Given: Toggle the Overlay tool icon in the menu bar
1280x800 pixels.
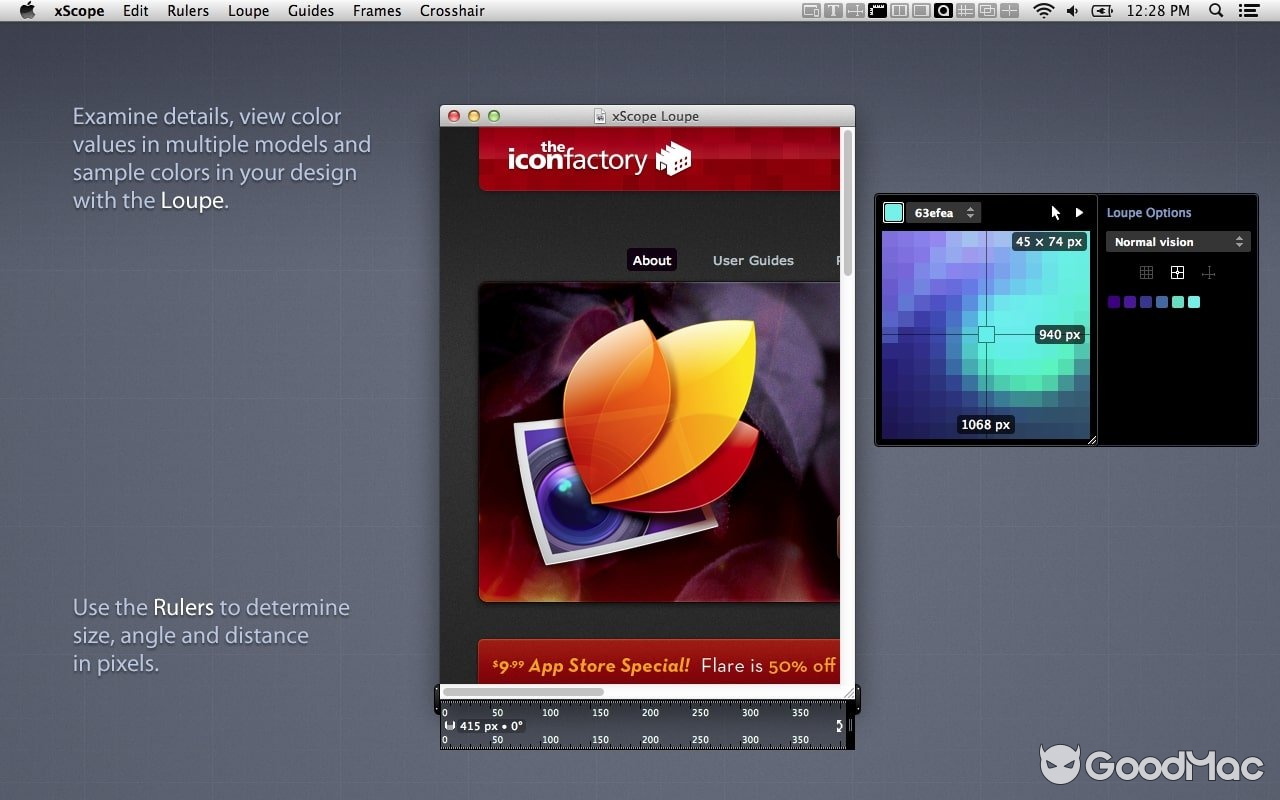Looking at the screenshot, I should [988, 11].
